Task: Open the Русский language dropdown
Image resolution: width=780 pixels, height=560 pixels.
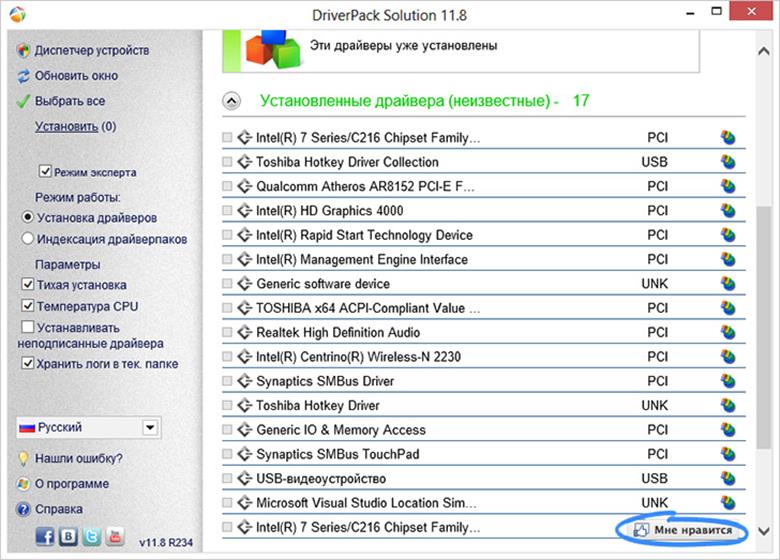Action: click(x=149, y=427)
